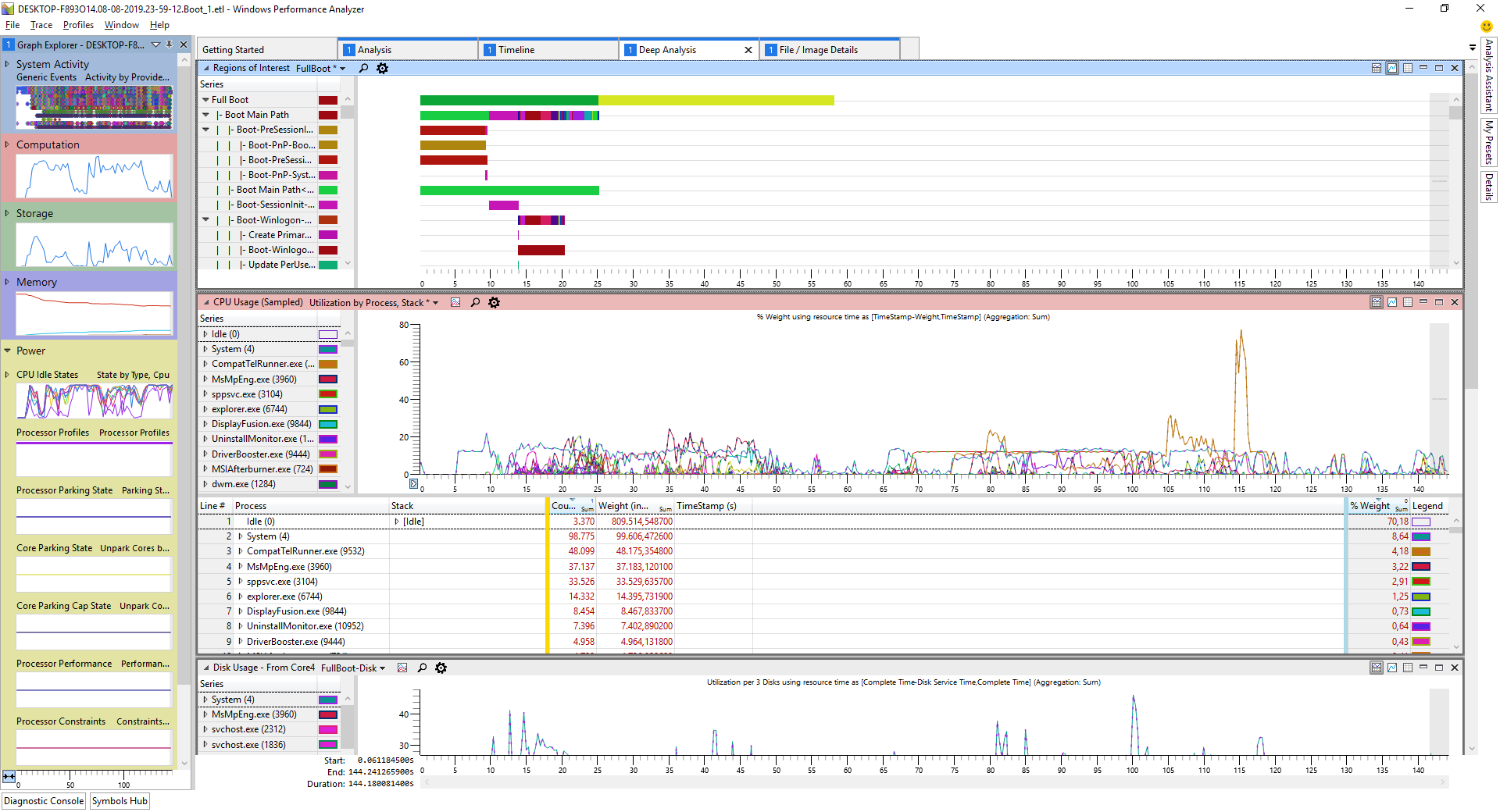1500x812 pixels.
Task: Switch CPU Usage panel to graph only
Action: point(1392,303)
